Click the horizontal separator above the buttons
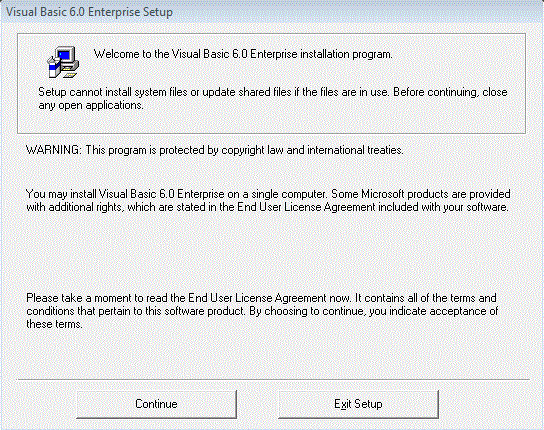This screenshot has height=430, width=544. tap(273, 379)
